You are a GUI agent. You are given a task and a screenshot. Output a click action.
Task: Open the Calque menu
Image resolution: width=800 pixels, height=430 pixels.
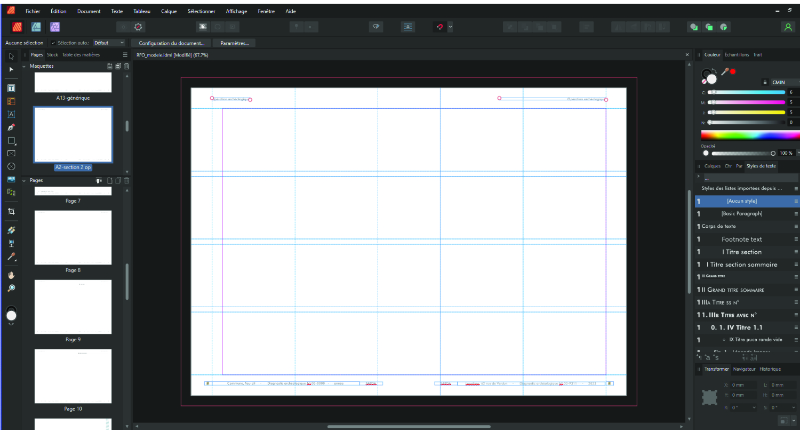[169, 11]
